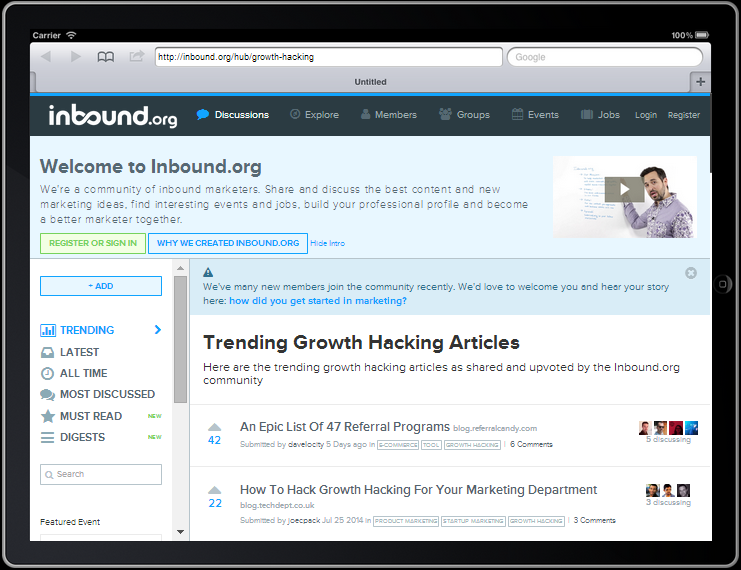Click the TOOL tag
This screenshot has width=741, height=570.
[x=431, y=445]
